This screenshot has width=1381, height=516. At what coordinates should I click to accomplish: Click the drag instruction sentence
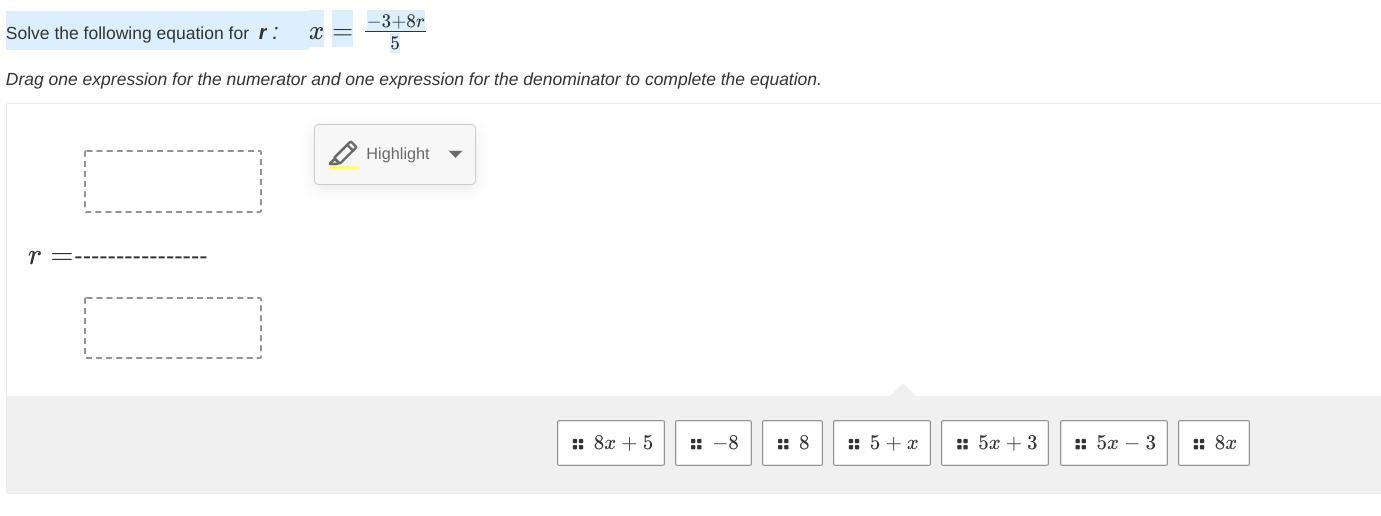click(413, 79)
